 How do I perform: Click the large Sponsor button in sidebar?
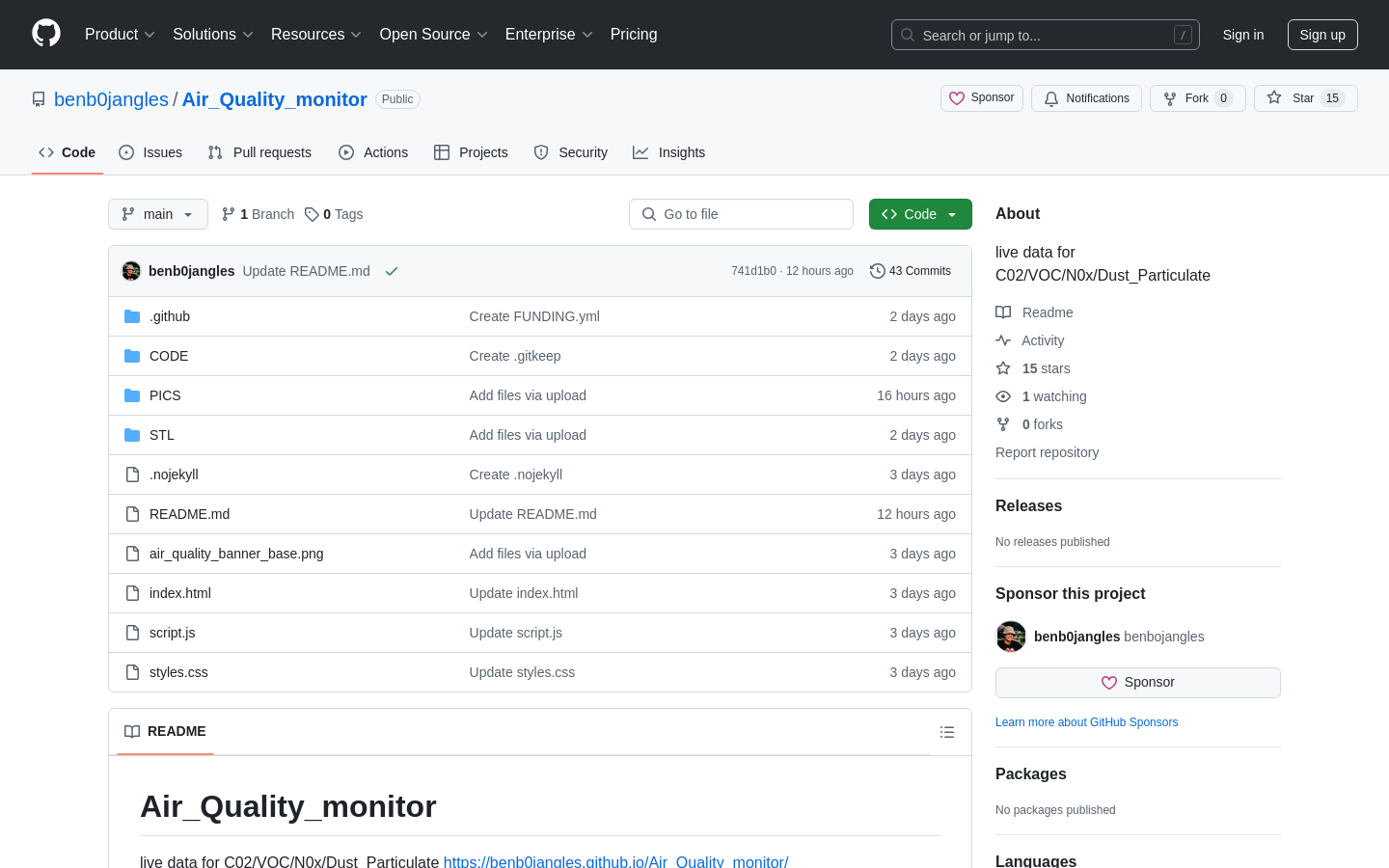tap(1138, 683)
